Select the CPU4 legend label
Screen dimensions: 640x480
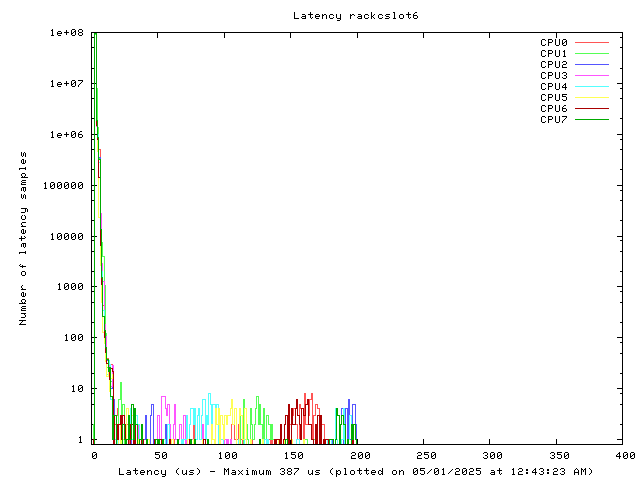point(553,87)
